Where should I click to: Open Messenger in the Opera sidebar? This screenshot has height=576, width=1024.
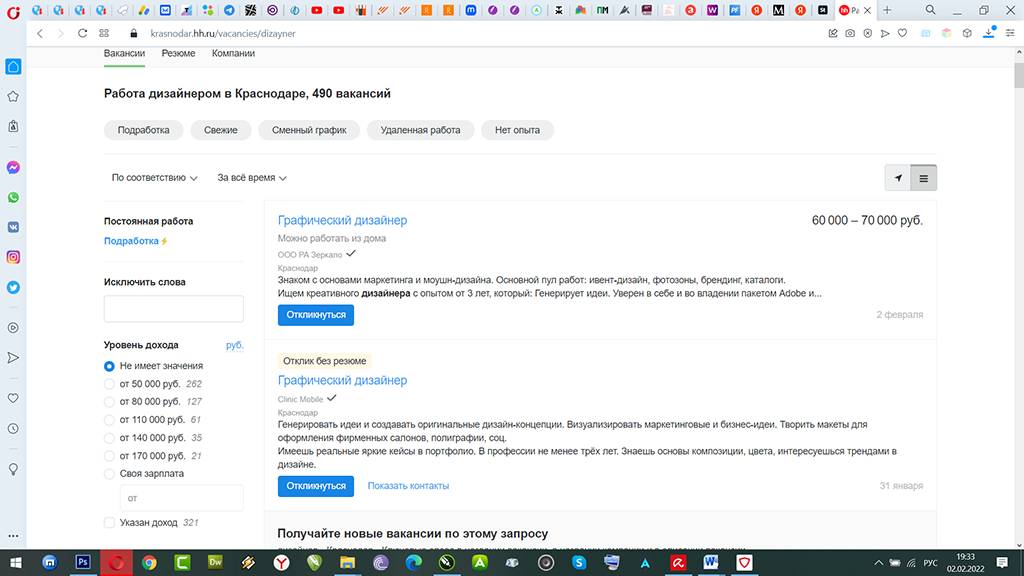pos(14,167)
